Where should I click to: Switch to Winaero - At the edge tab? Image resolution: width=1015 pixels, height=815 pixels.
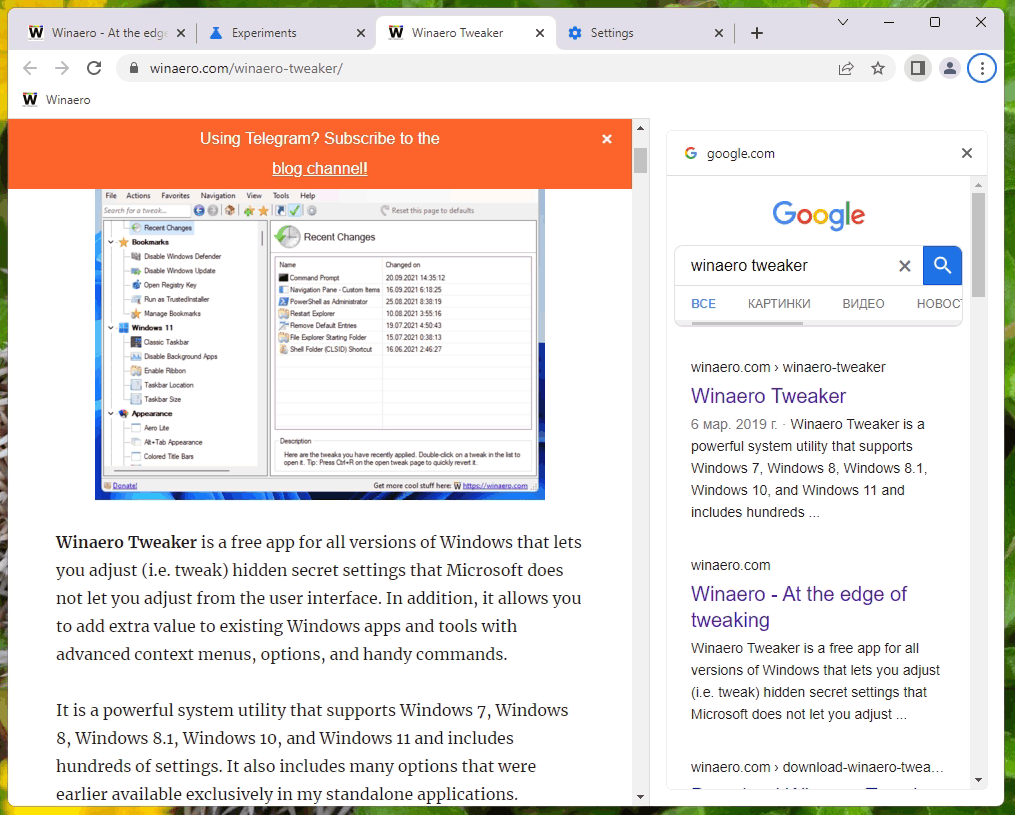tap(107, 33)
